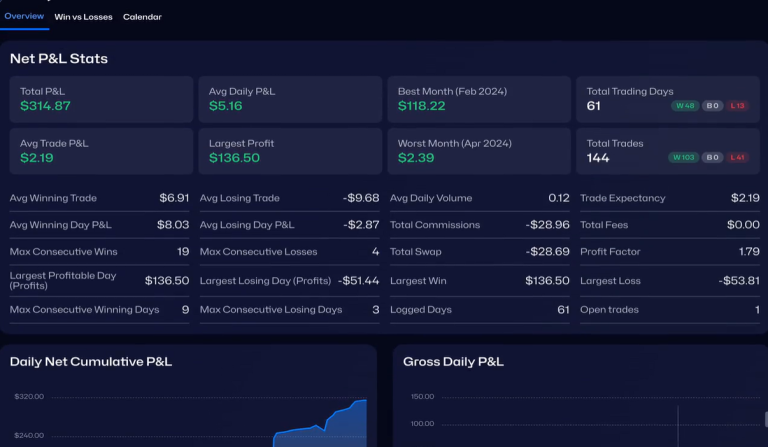
Task: Open the Avg Daily P&L card
Action: [x=289, y=99]
